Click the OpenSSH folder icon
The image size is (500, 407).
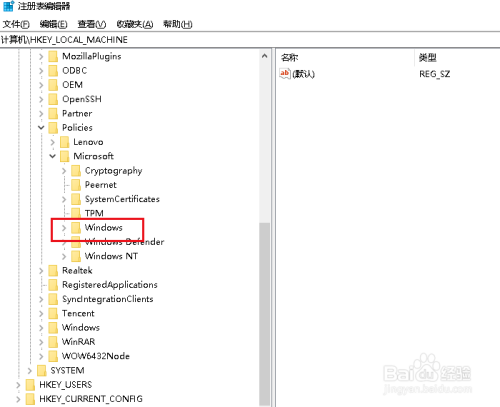pyautogui.click(x=53, y=99)
